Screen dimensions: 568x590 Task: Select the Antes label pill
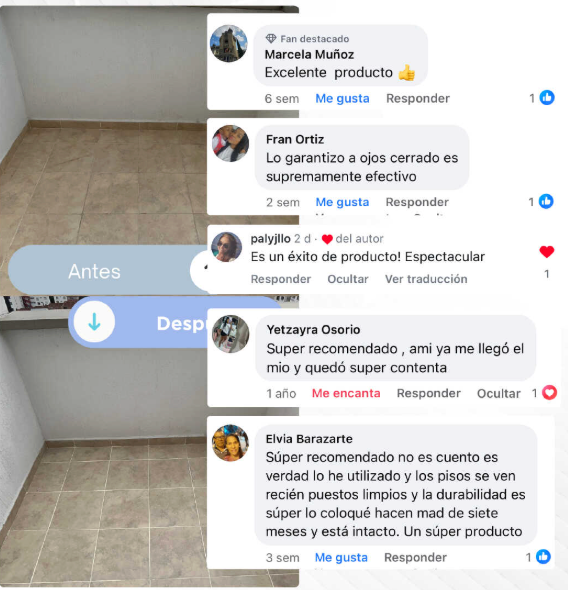[x=107, y=270]
